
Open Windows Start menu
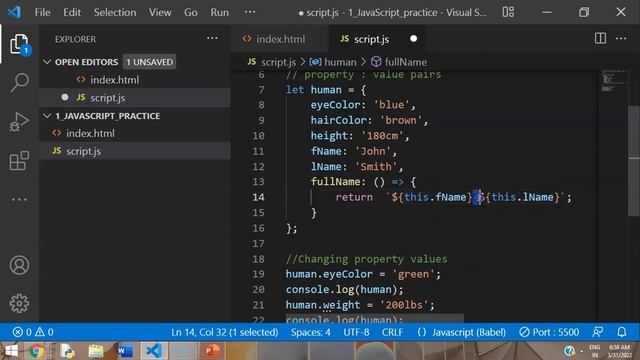11,351
